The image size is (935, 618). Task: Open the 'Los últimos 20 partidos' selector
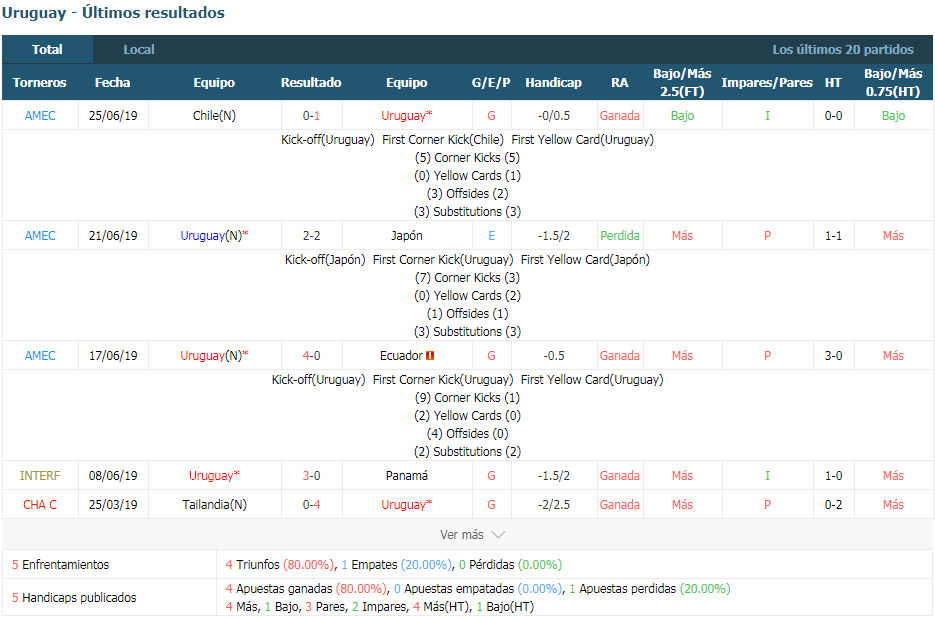point(843,50)
